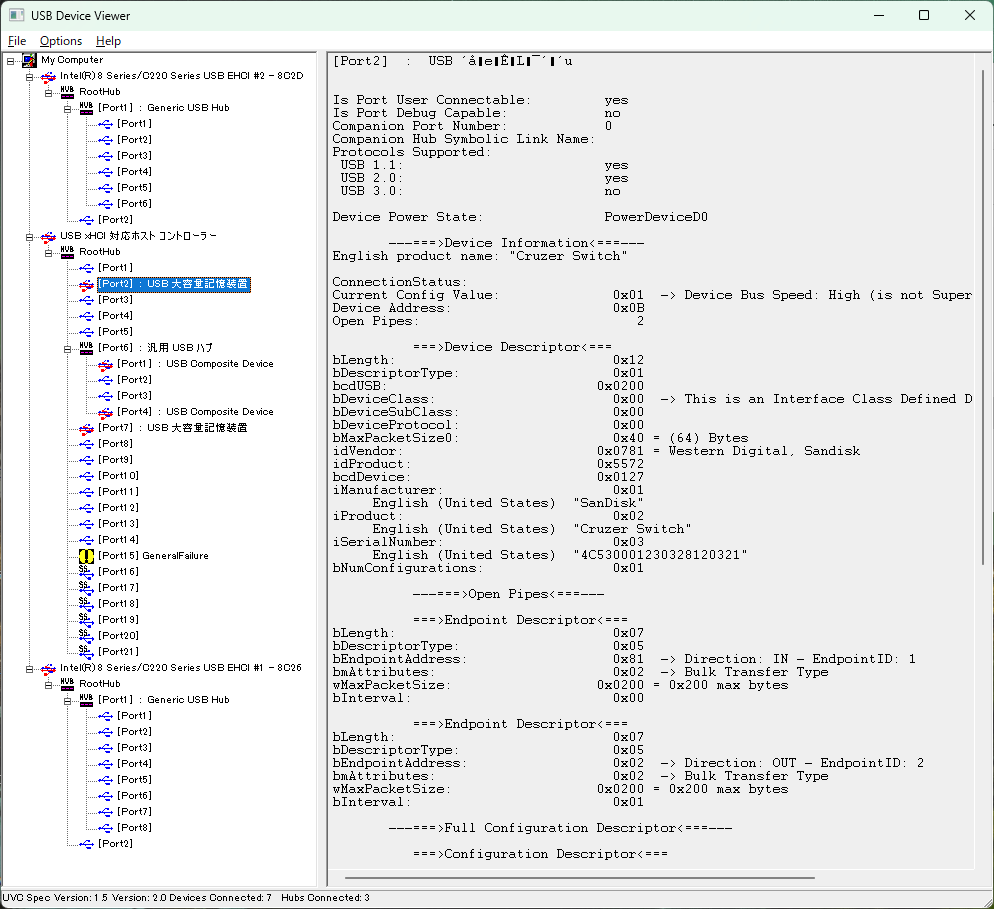Click the USB icon next to Port14
Viewport: 994px width, 909px height.
(86, 540)
